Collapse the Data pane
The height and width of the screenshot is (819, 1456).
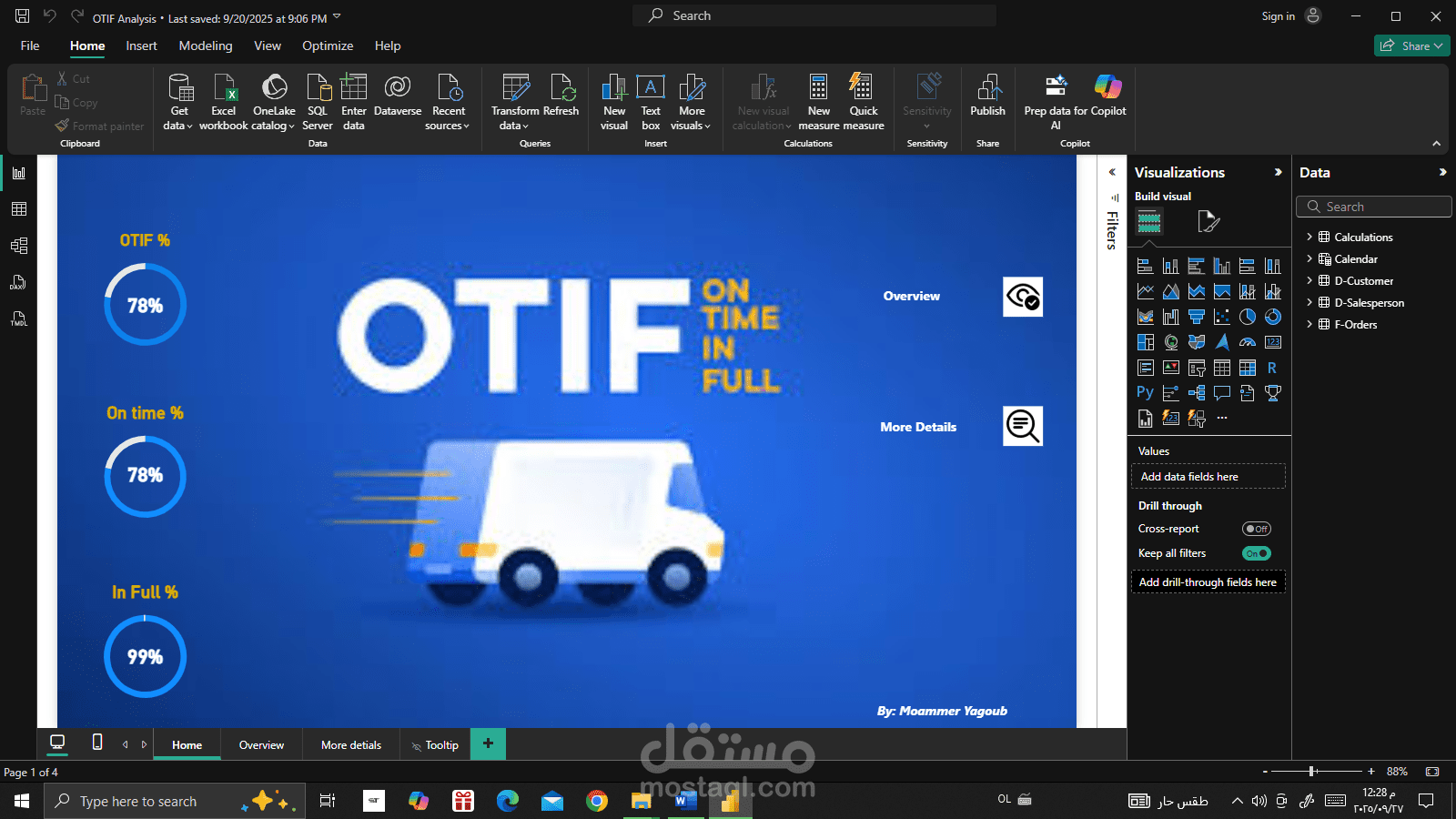click(x=1442, y=172)
